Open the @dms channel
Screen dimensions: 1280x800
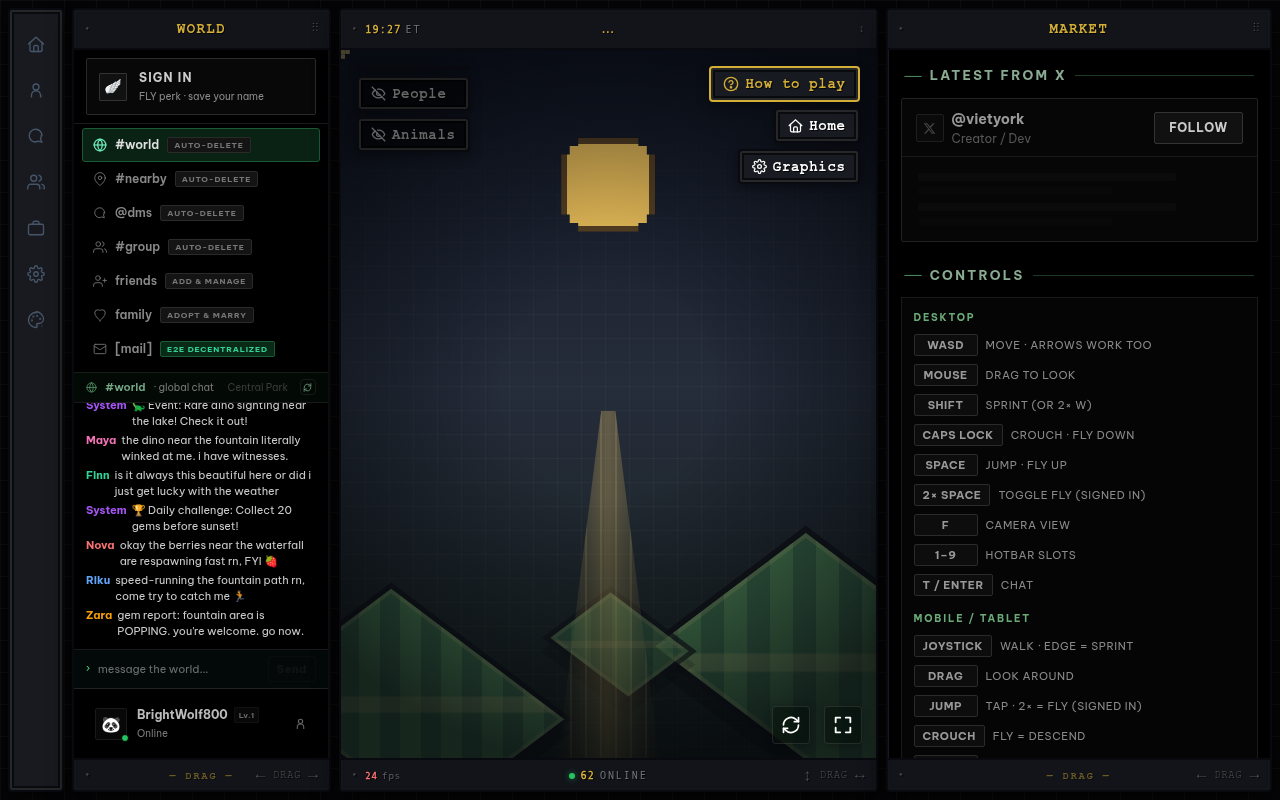[201, 213]
